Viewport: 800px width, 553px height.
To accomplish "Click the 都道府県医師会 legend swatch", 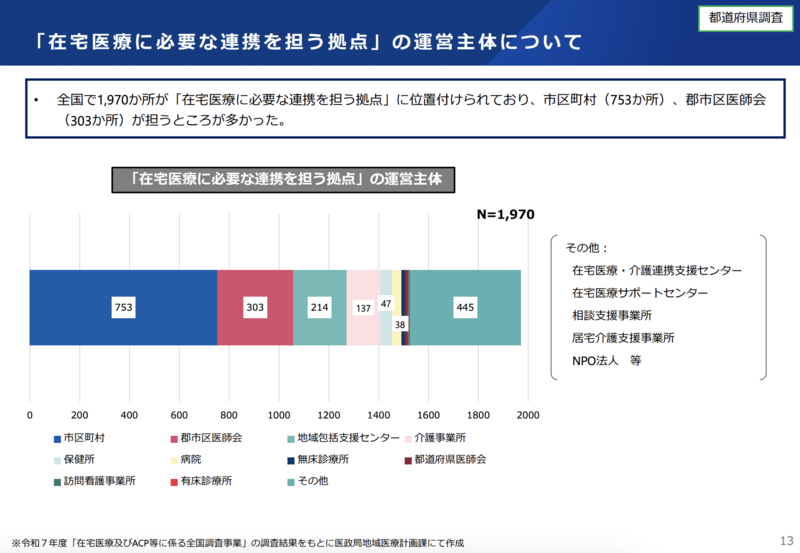I will [x=407, y=459].
